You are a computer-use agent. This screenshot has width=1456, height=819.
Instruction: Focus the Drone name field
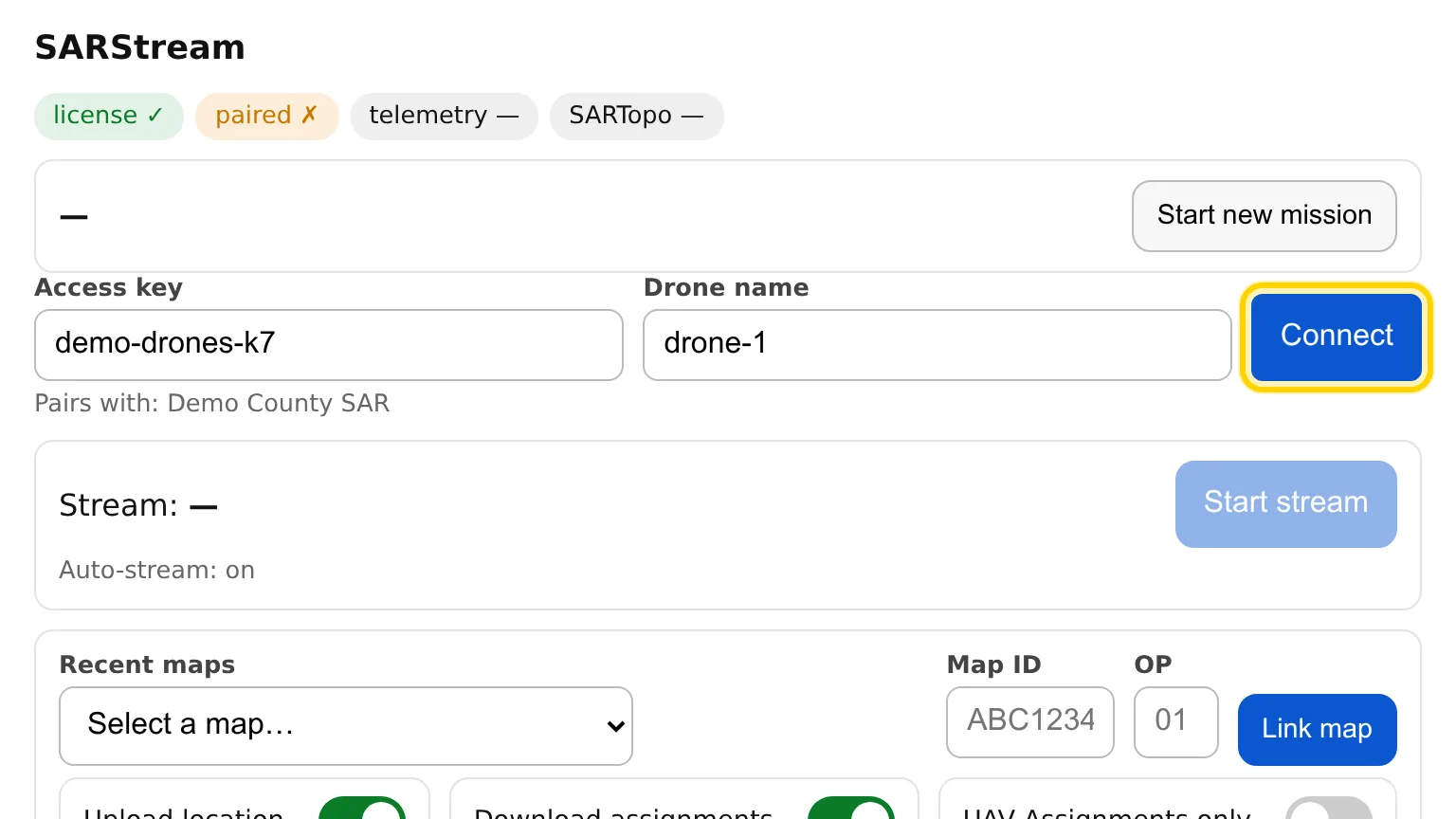tap(937, 344)
